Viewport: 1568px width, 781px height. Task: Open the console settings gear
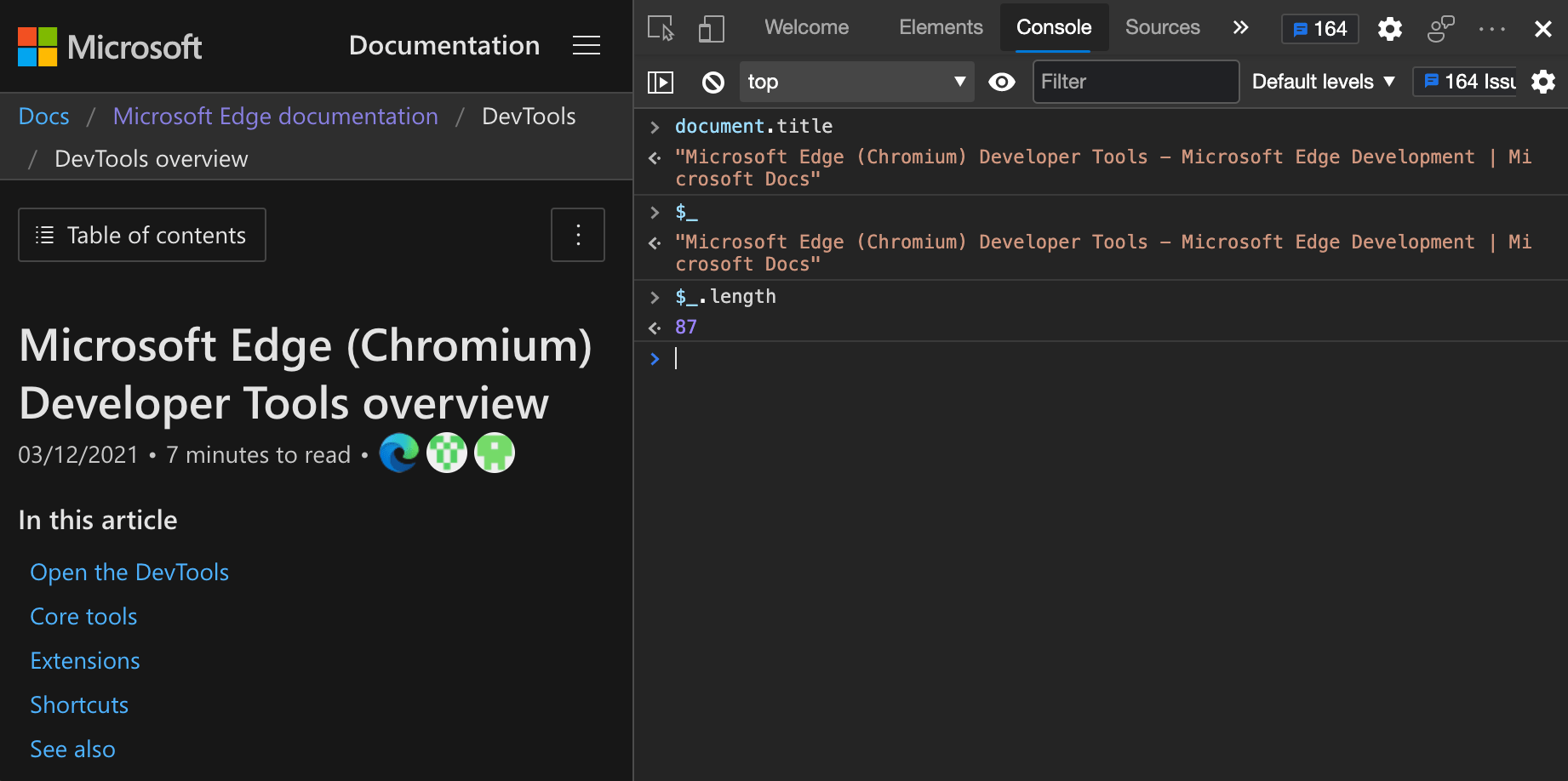tap(1543, 82)
